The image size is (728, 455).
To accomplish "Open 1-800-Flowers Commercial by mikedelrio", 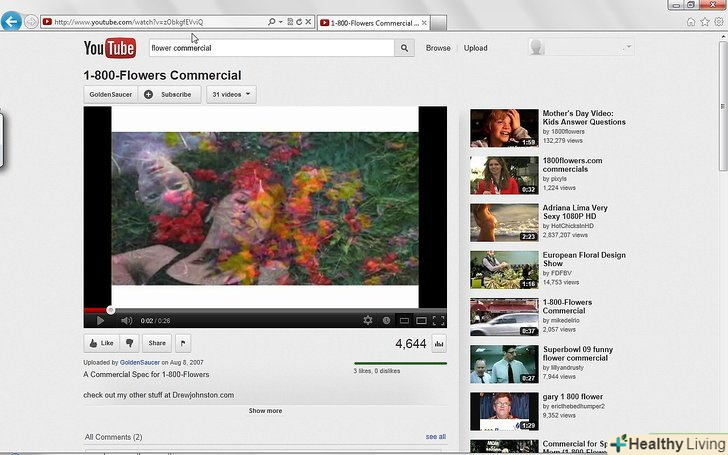I will tap(567, 306).
